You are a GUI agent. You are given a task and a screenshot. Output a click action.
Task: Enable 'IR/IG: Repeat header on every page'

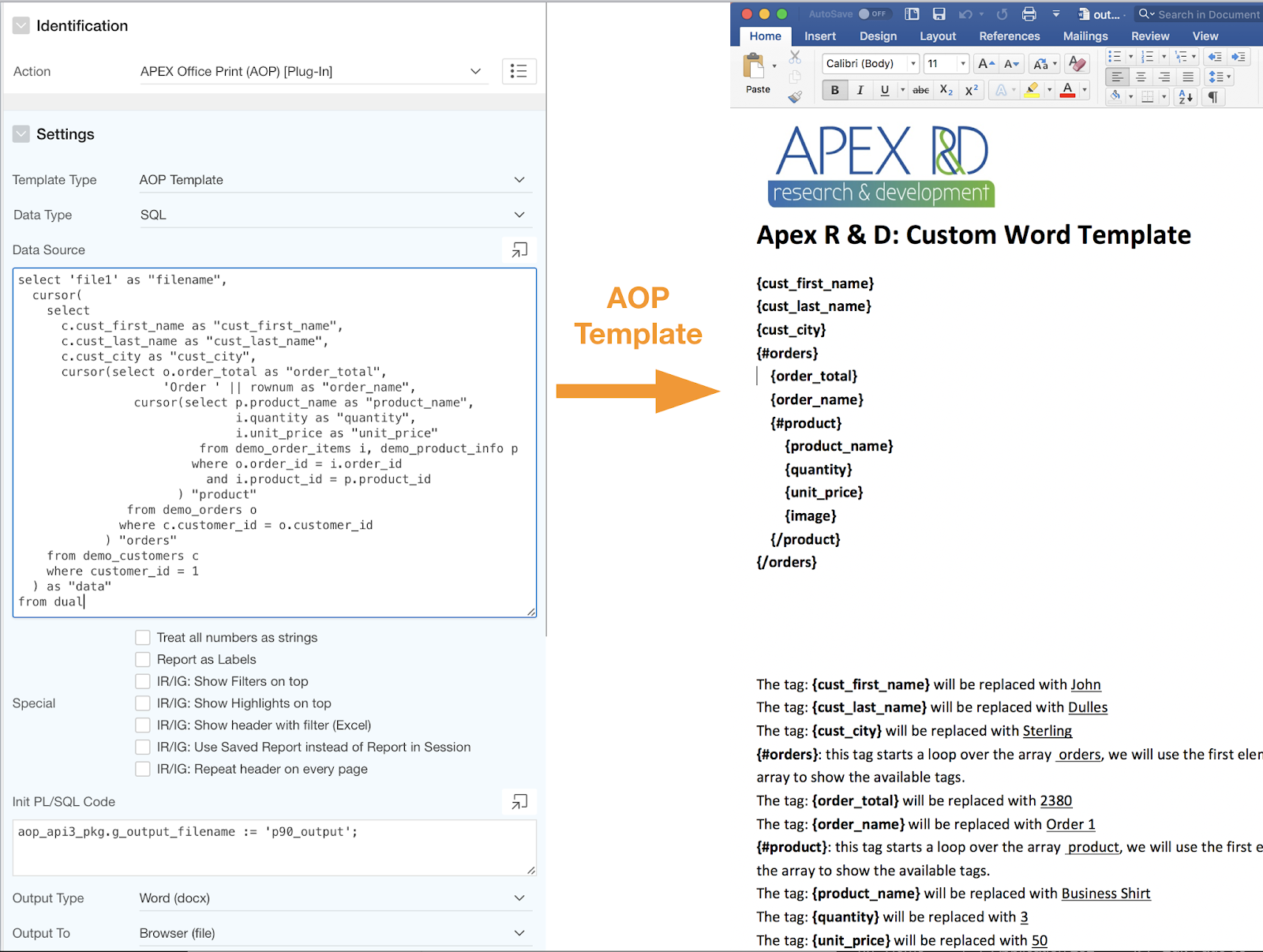[x=143, y=769]
